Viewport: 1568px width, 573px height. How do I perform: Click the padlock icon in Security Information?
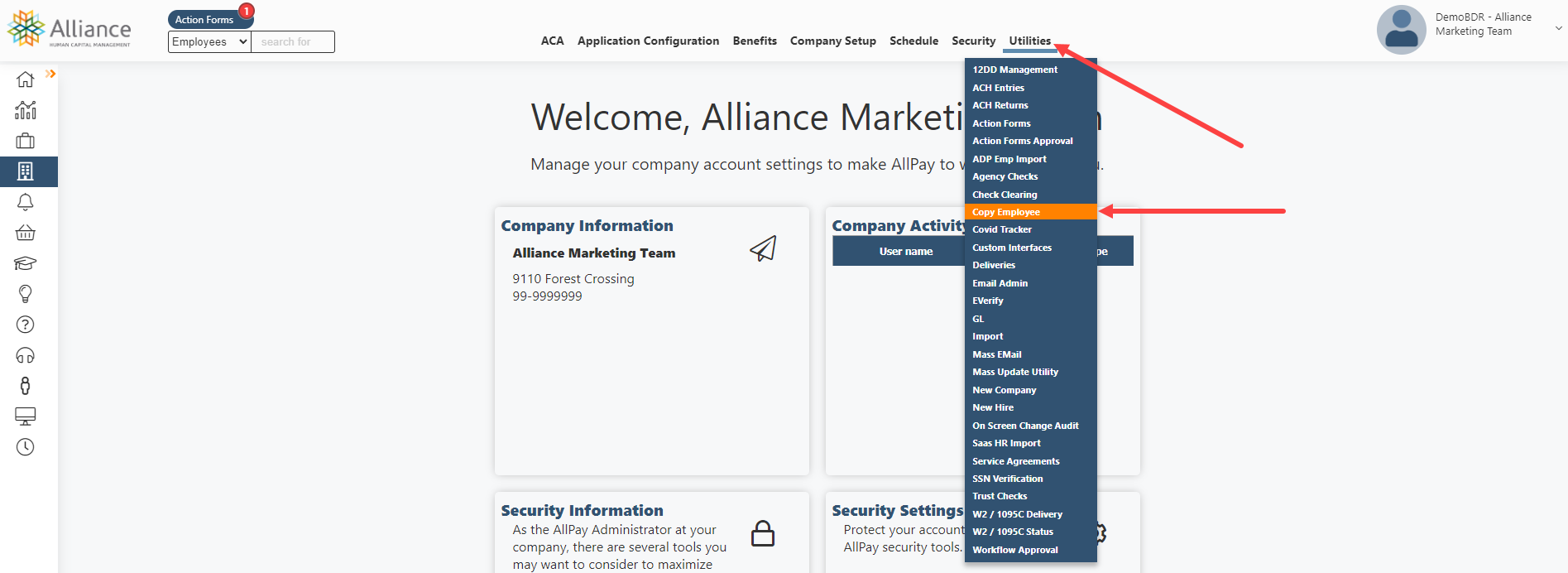pyautogui.click(x=763, y=533)
